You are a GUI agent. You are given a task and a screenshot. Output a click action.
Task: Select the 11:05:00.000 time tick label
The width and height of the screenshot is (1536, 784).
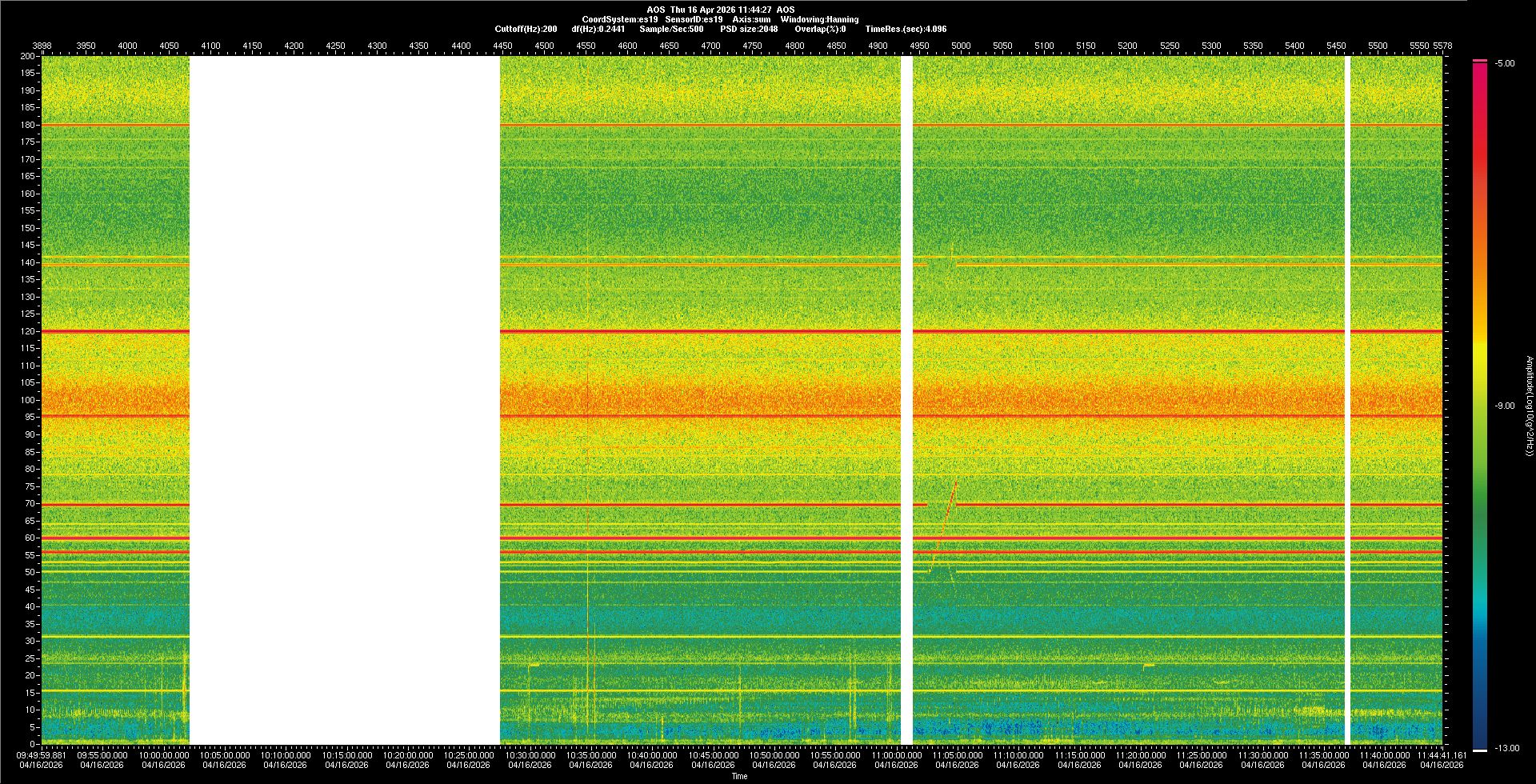coord(957,755)
